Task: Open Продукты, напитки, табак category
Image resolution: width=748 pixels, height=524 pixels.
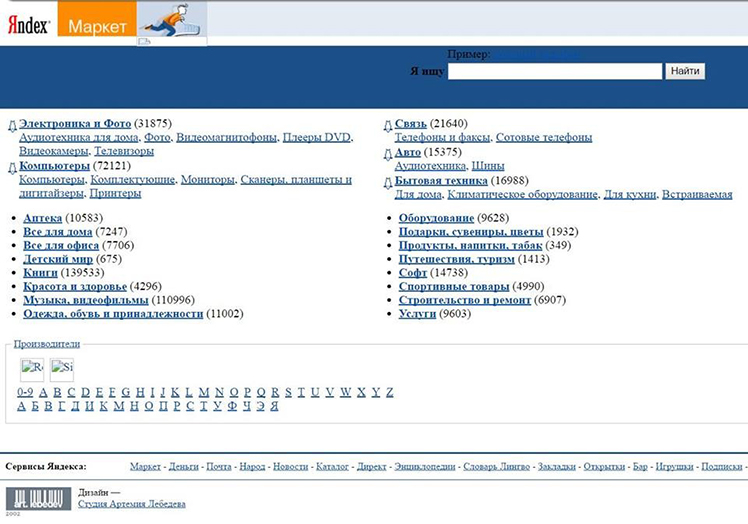Action: pyautogui.click(x=470, y=246)
